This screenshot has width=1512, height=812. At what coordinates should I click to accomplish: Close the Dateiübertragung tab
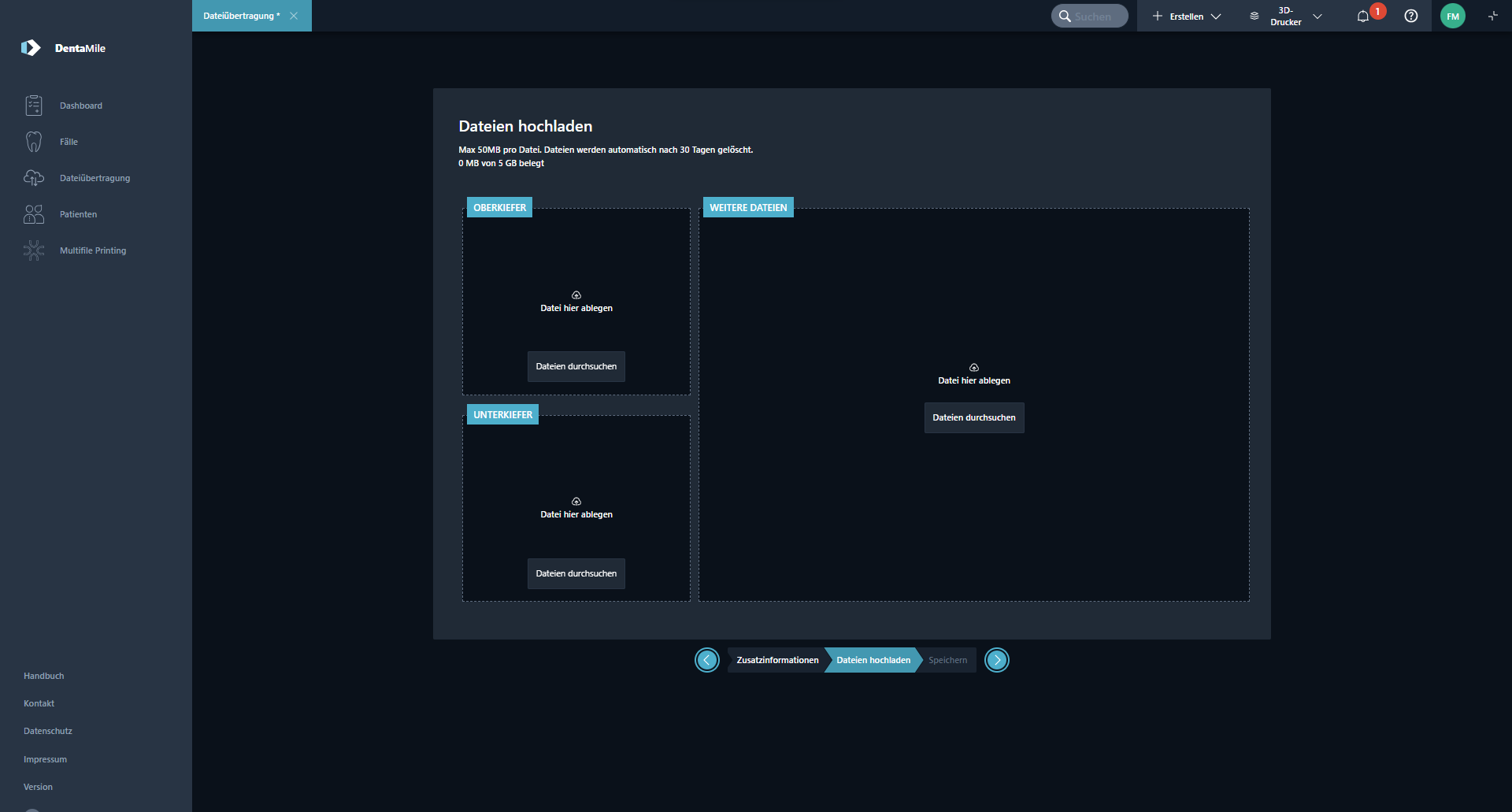(x=294, y=16)
